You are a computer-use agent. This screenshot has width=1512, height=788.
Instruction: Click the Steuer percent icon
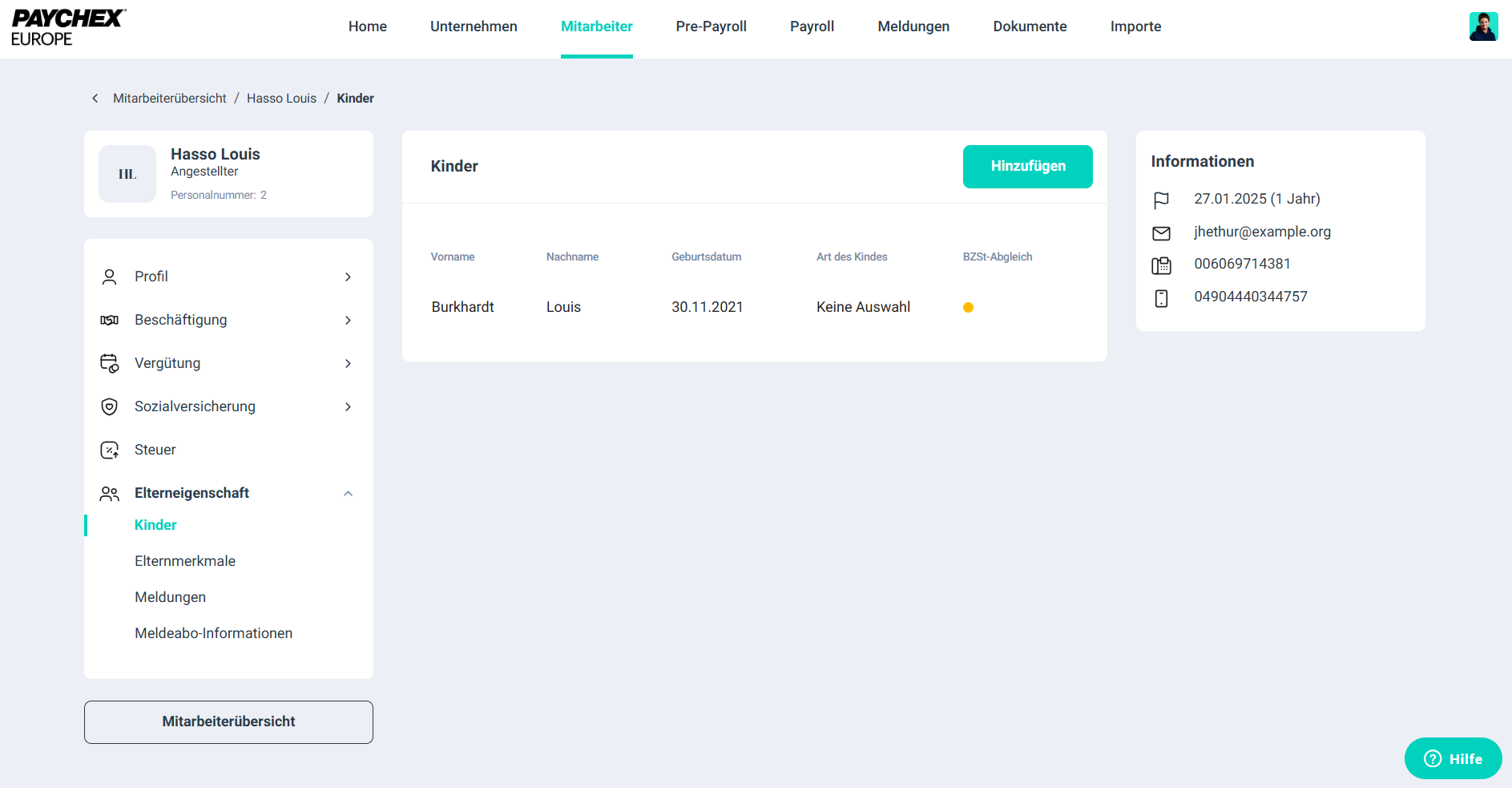point(110,450)
